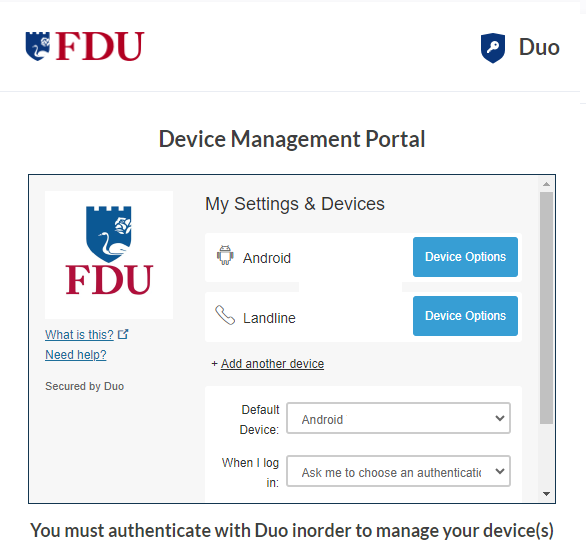This screenshot has width=586, height=558.
Task: Click the Android device row label
Action: pyautogui.click(x=267, y=258)
